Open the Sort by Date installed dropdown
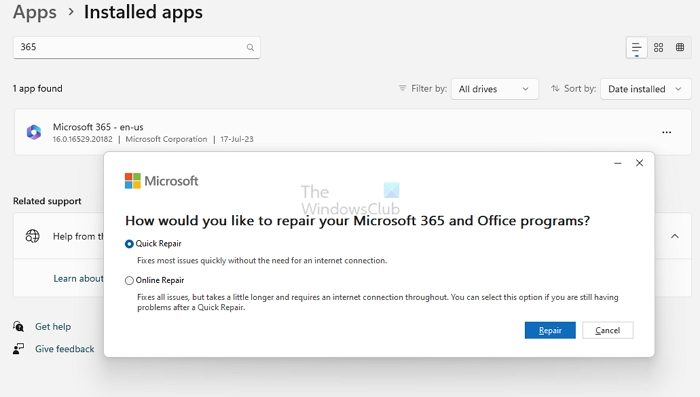The image size is (700, 397). (646, 89)
